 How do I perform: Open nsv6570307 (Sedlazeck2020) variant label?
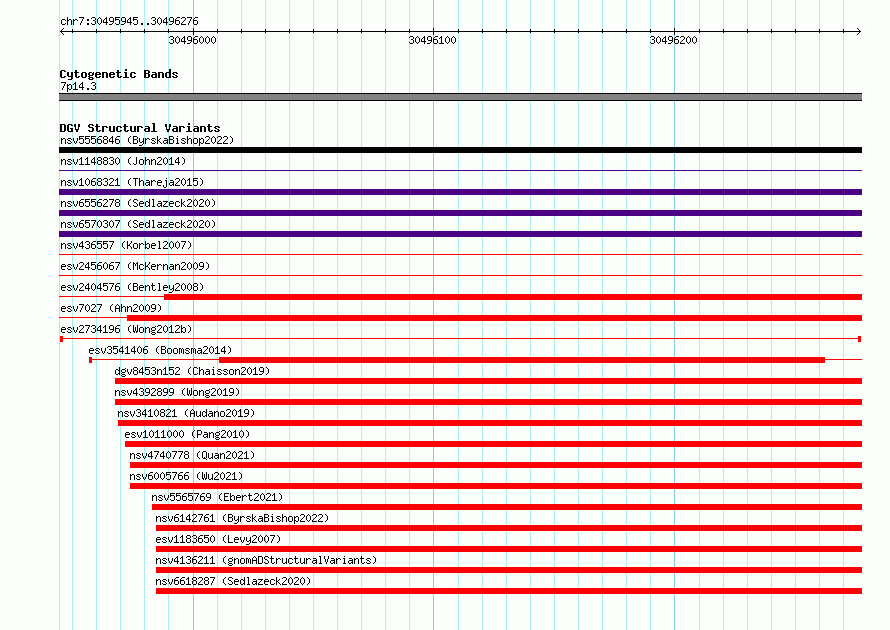(138, 224)
